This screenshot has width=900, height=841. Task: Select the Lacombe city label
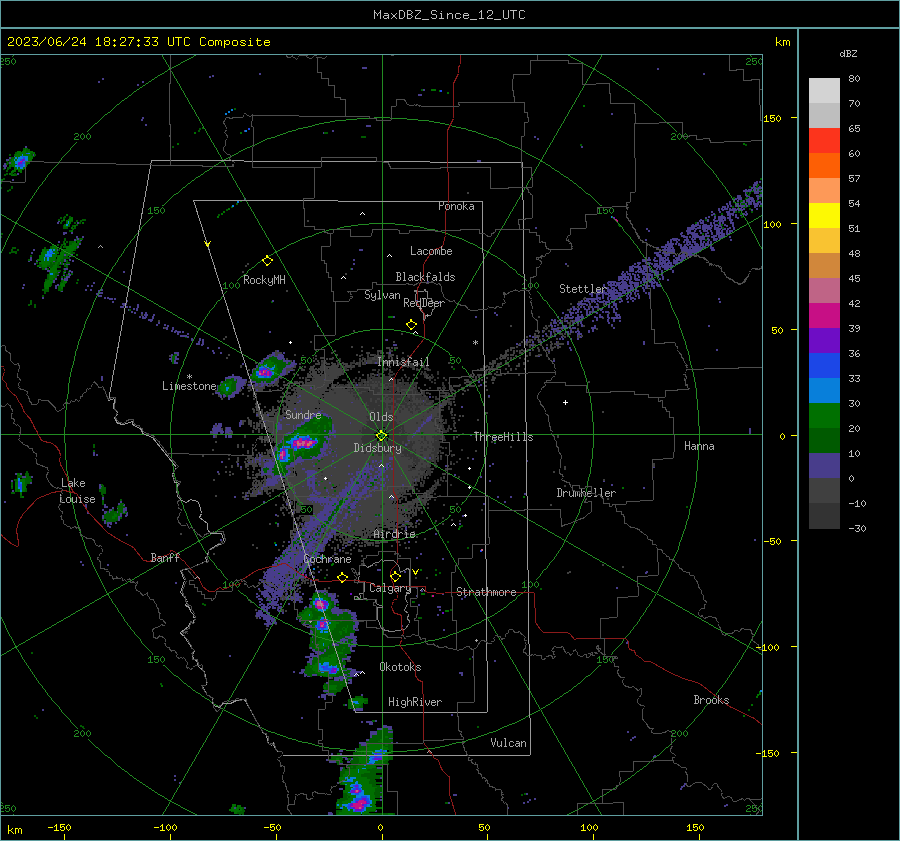coord(431,251)
